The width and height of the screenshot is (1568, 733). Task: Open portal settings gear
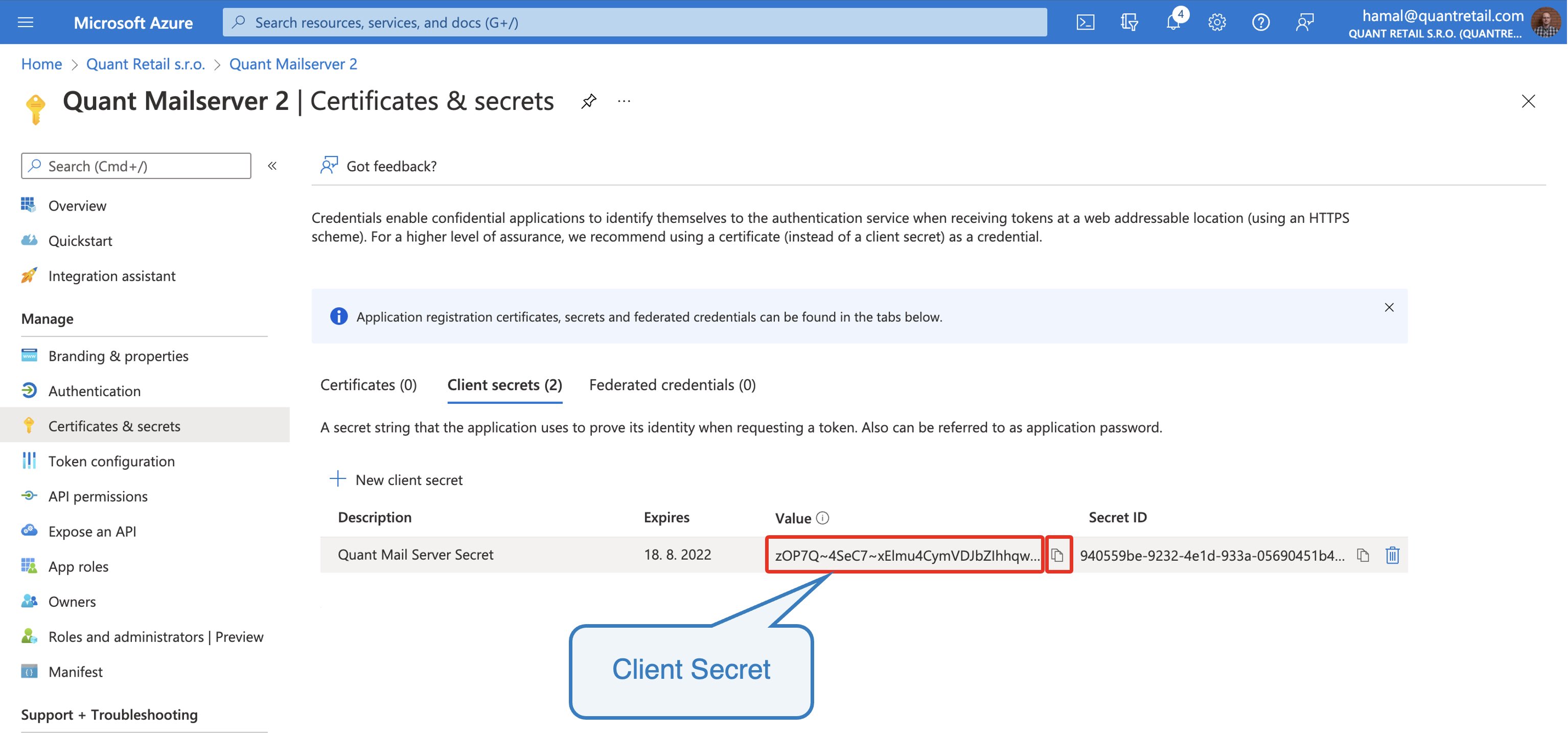pos(1217,22)
